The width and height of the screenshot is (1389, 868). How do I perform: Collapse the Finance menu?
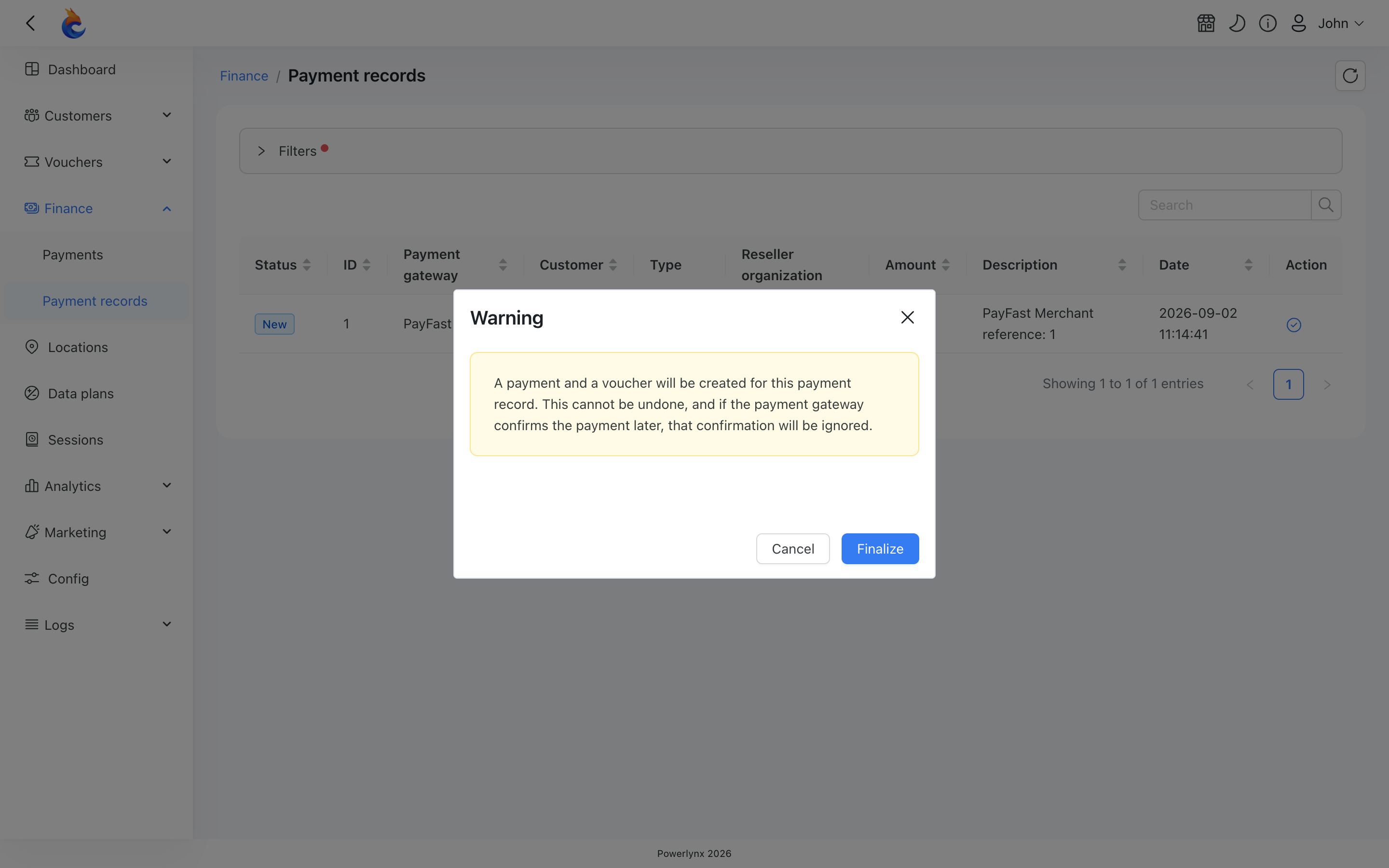pos(96,208)
